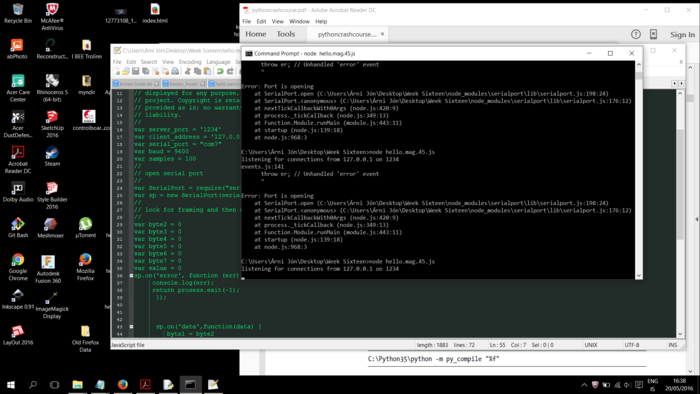700x394 pixels.
Task: Click the Firefox icon in the taskbar
Action: coord(122,384)
